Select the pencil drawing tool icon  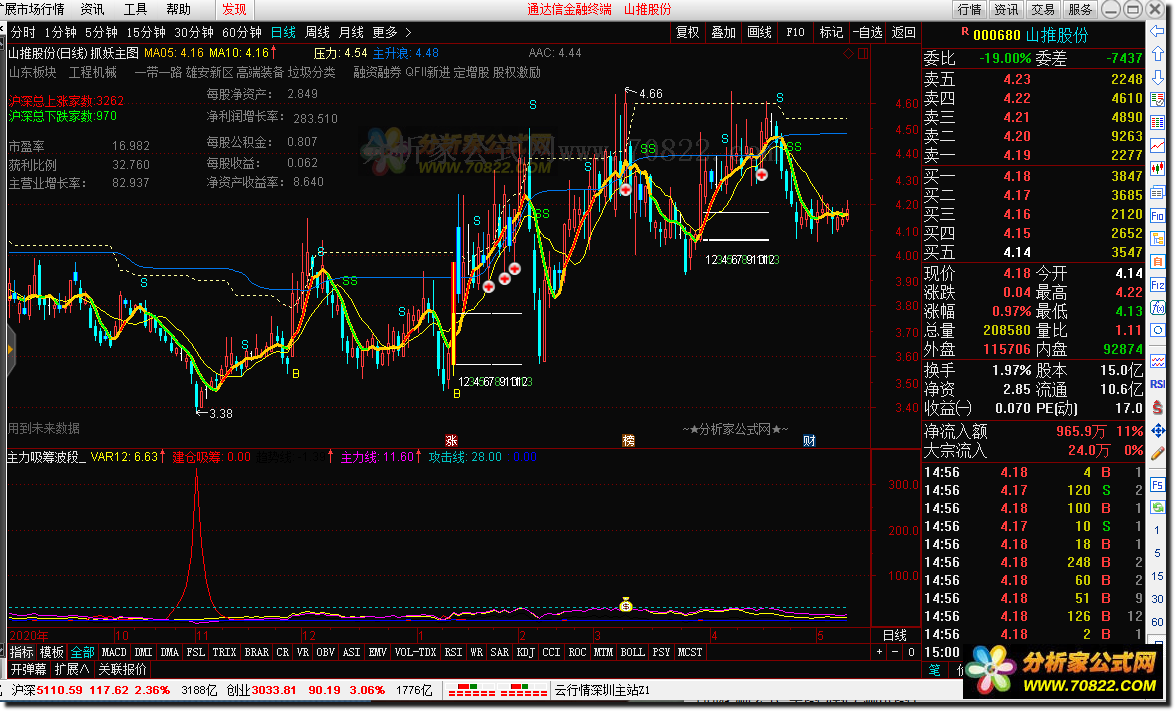1157,454
